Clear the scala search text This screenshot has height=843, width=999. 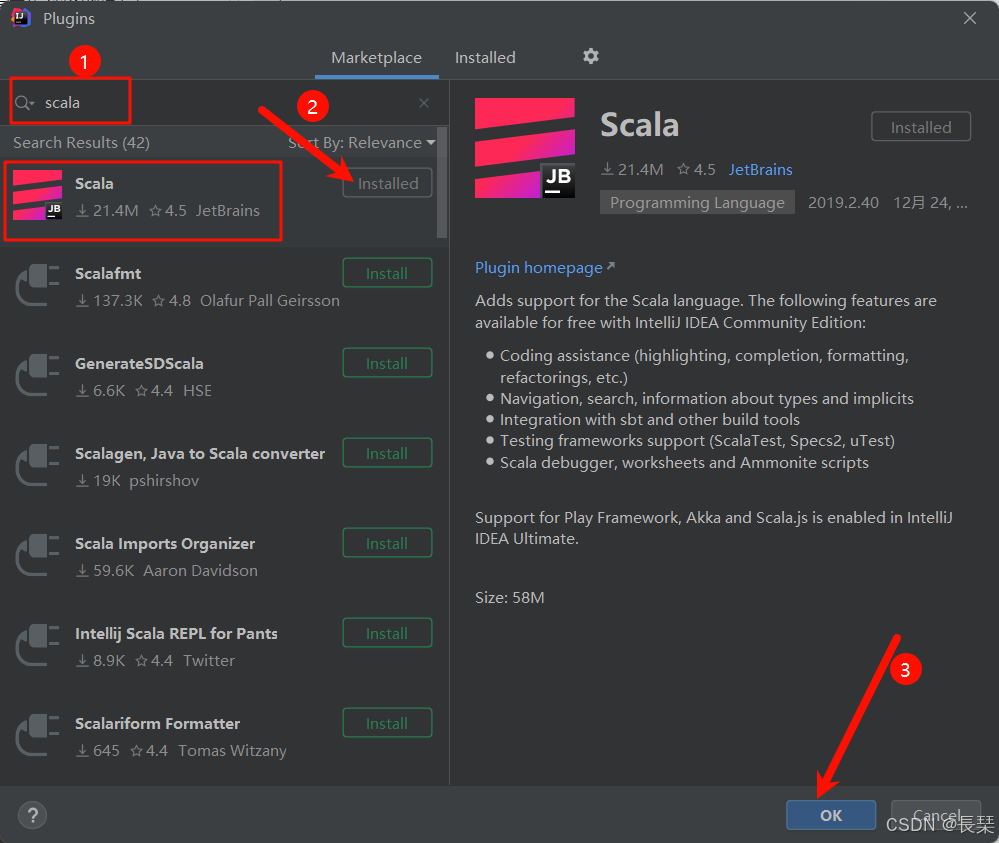coord(424,103)
